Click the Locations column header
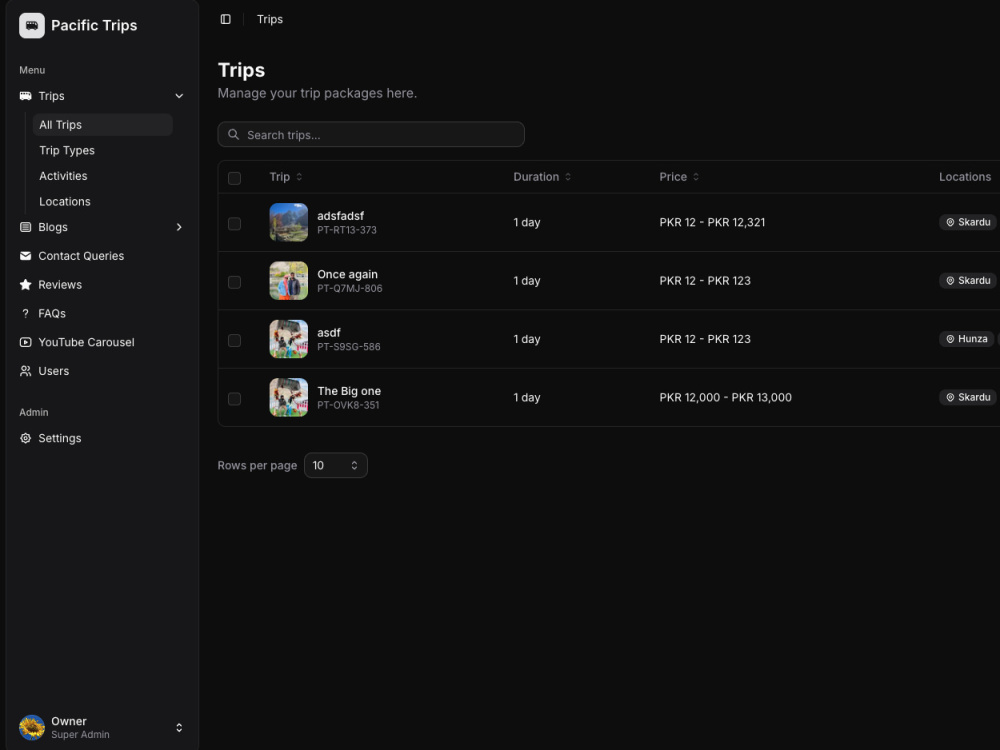Viewport: 1000px width, 750px height. (965, 177)
